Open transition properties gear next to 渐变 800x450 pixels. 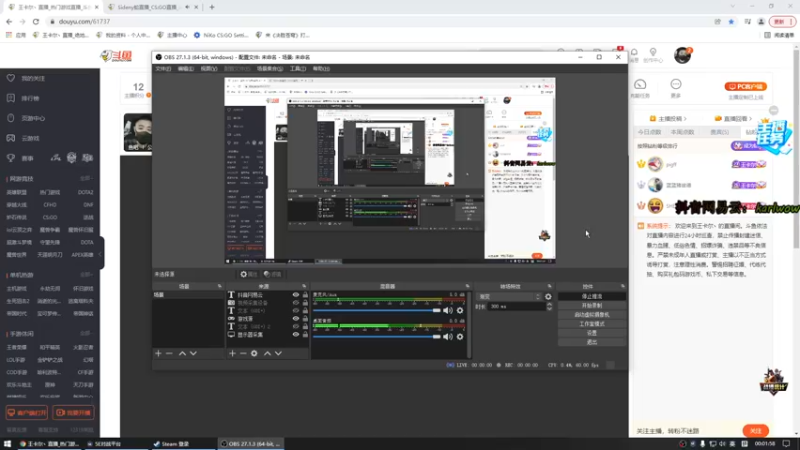[x=548, y=296]
